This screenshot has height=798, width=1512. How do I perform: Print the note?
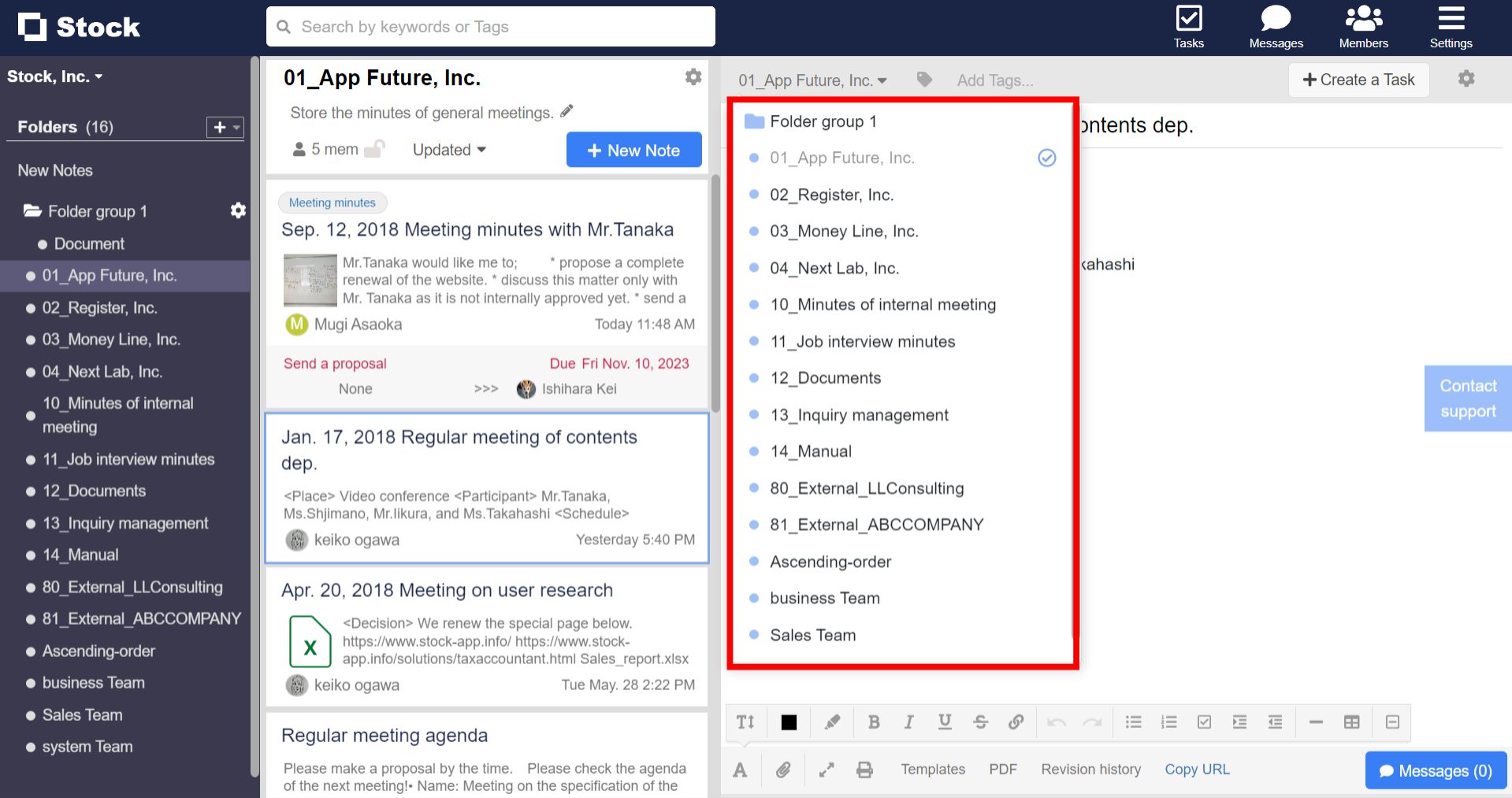coord(864,770)
